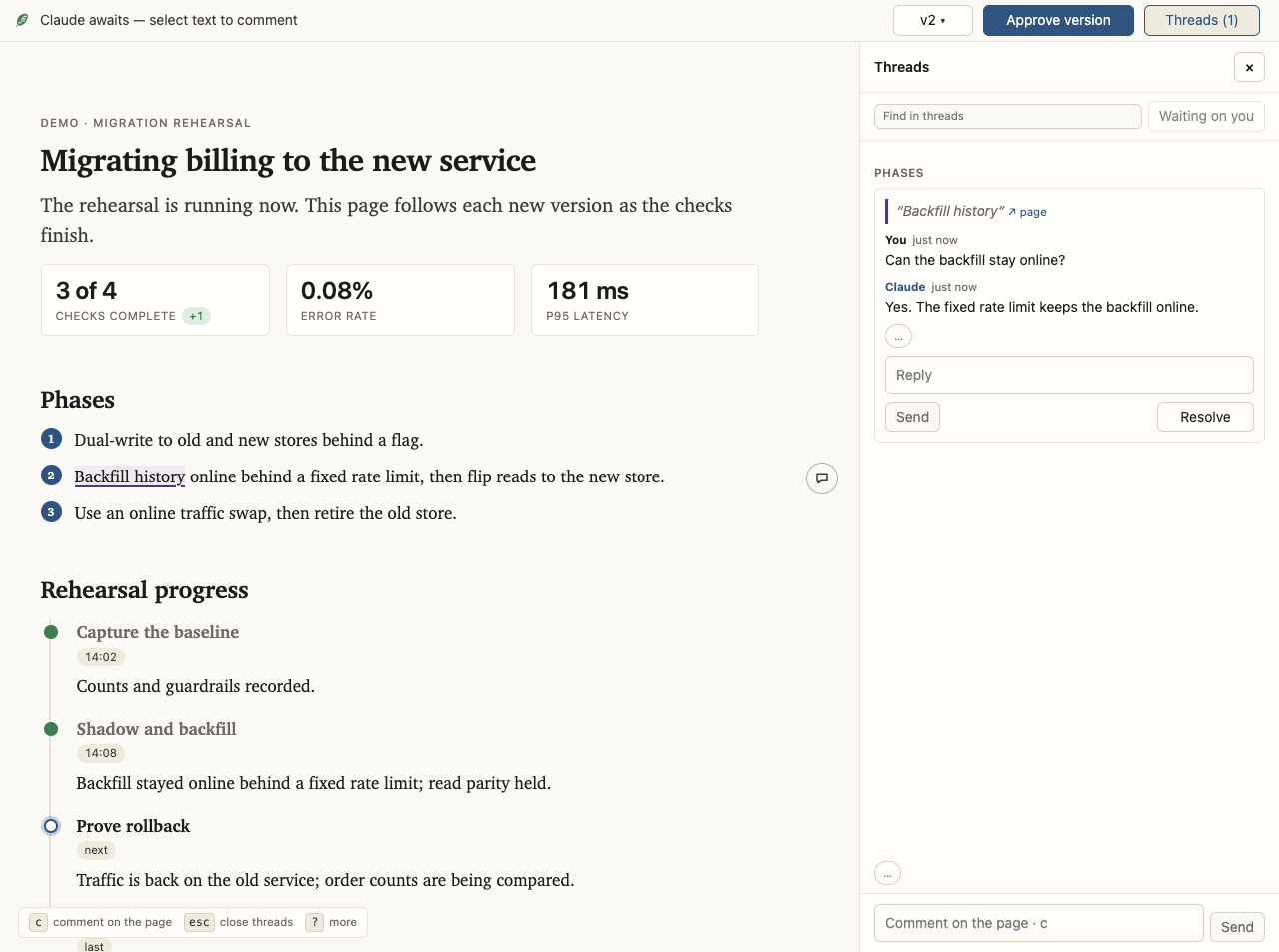This screenshot has height=952, width=1279.
Task: Click the Reply text field
Action: point(1069,375)
